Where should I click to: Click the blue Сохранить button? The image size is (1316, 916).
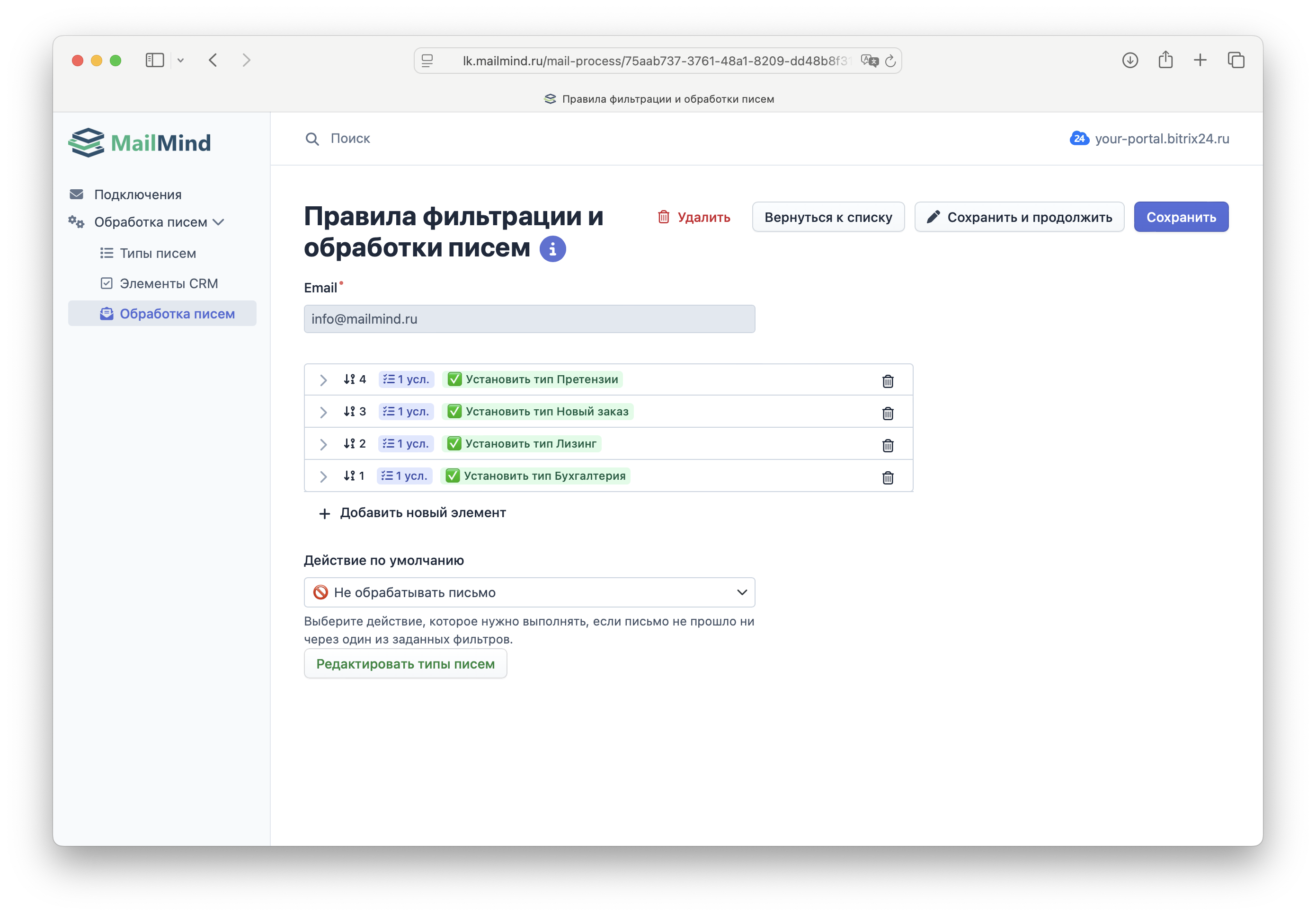[x=1180, y=217]
